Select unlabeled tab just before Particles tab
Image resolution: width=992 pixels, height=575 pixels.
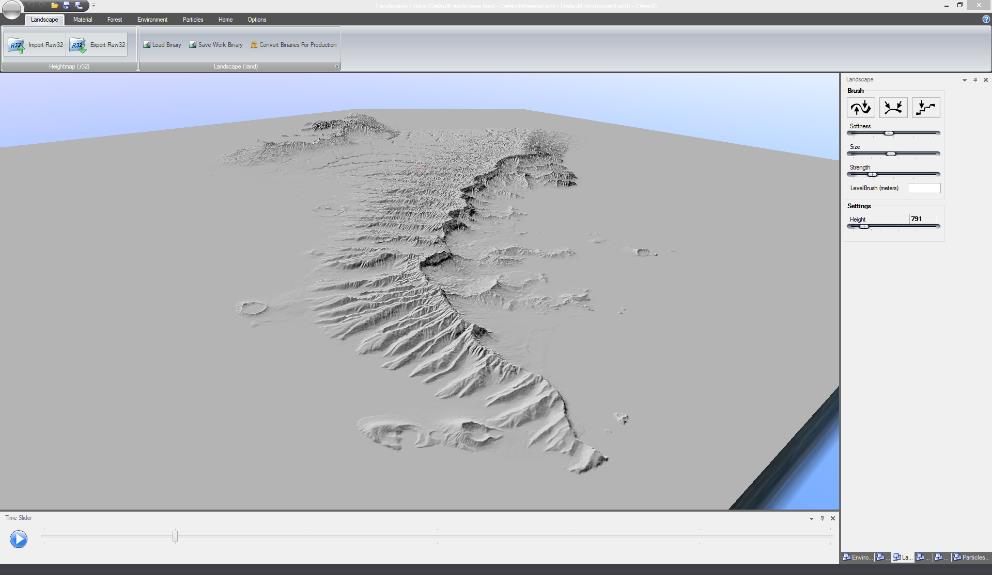pos(941,557)
